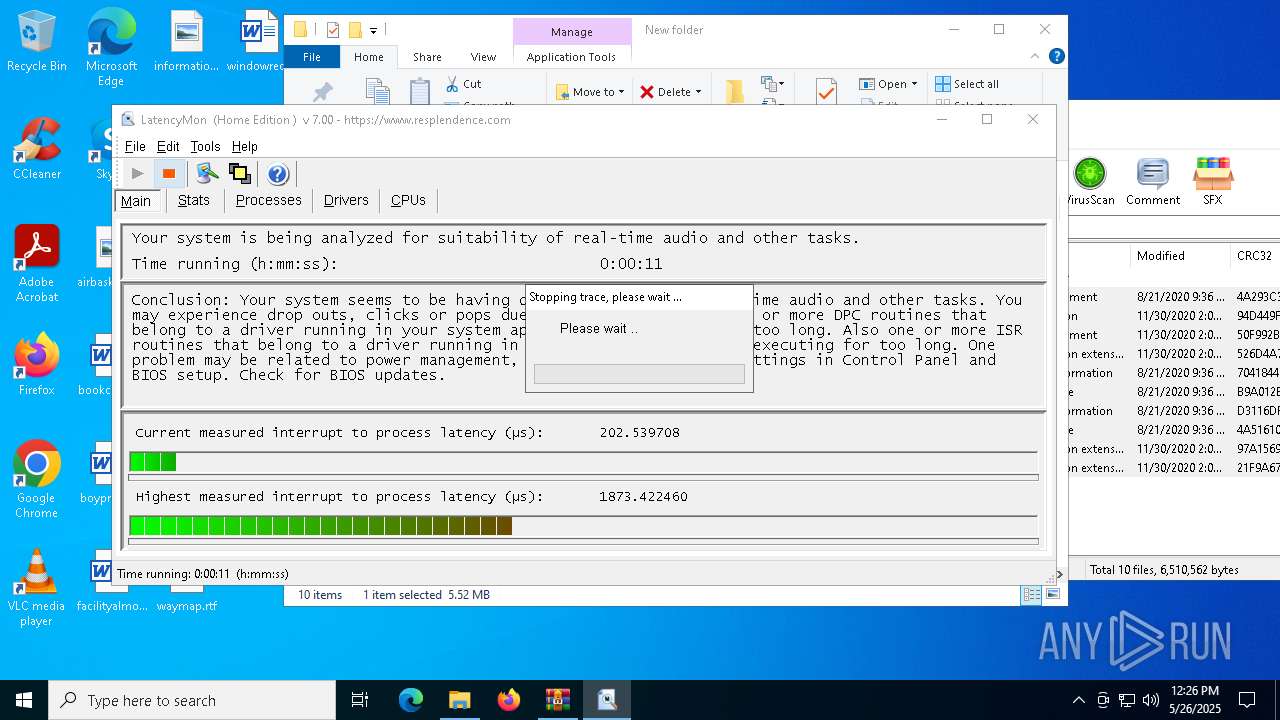Open the blue Help question mark icon
This screenshot has height=720, width=1280.
[x=278, y=174]
